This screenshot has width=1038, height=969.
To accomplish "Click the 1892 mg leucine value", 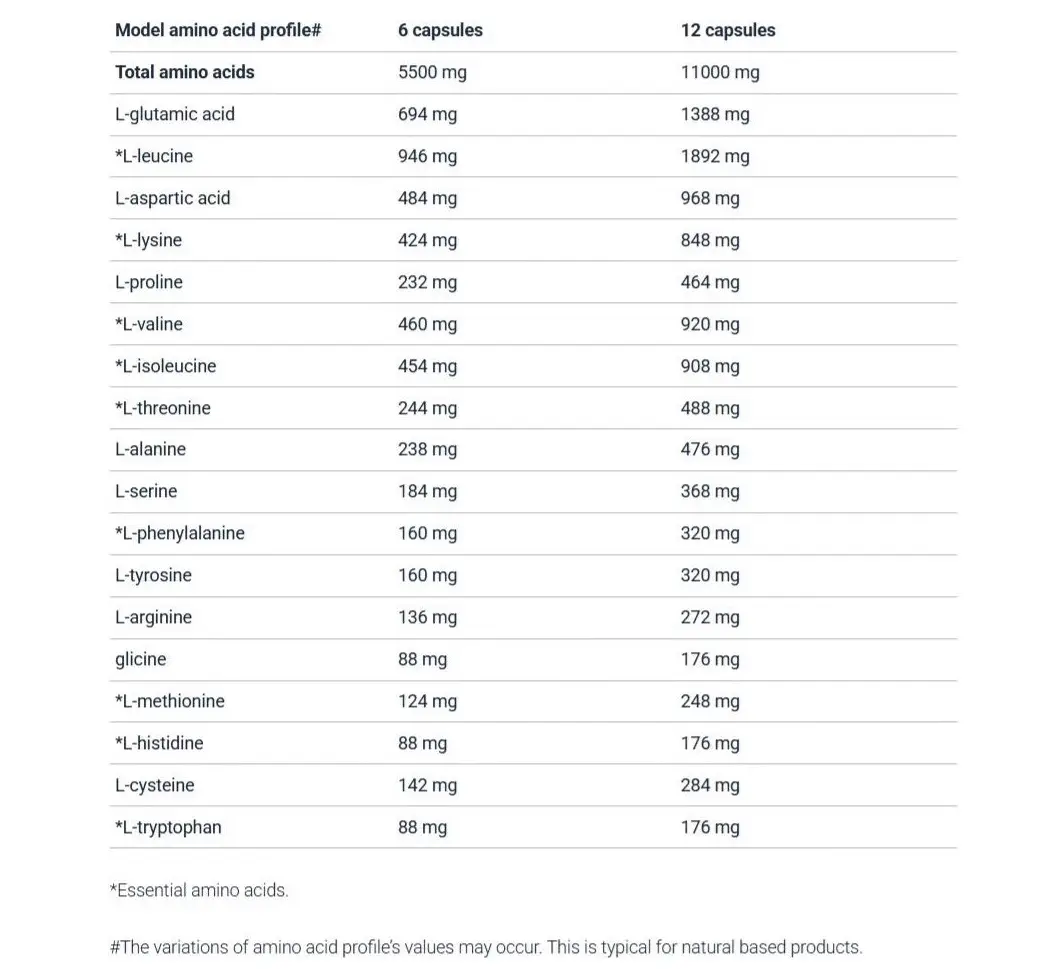I will 715,156.
